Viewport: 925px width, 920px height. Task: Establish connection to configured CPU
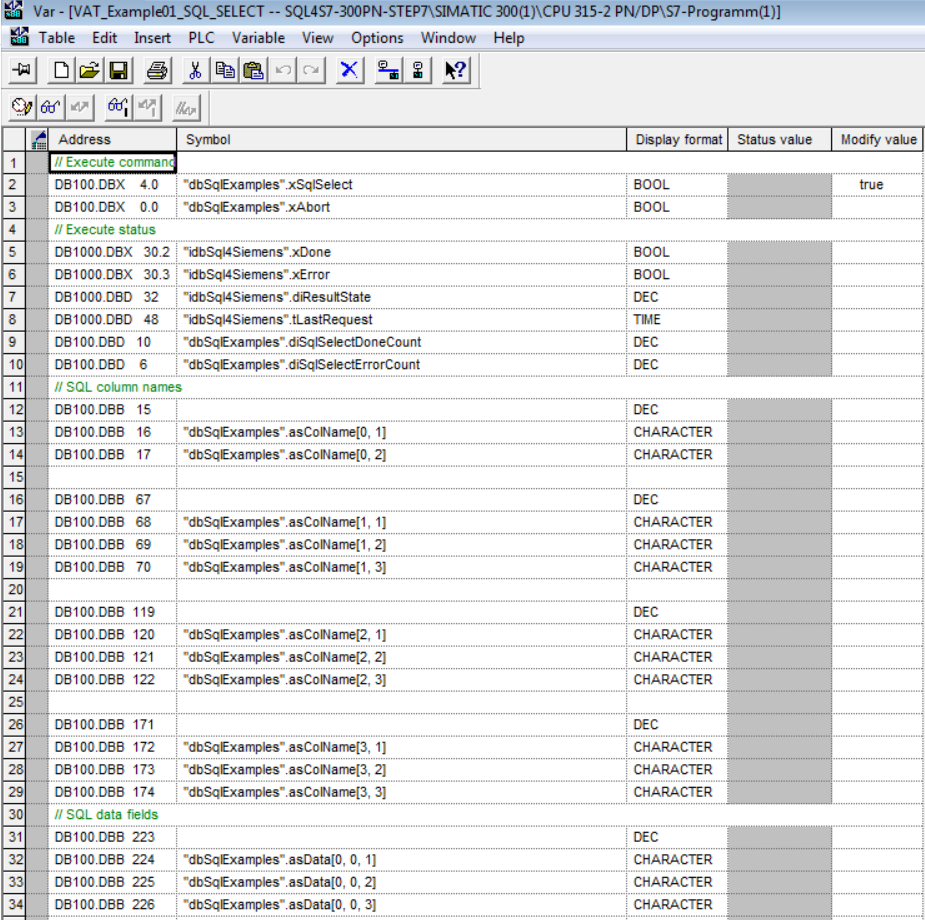click(388, 70)
